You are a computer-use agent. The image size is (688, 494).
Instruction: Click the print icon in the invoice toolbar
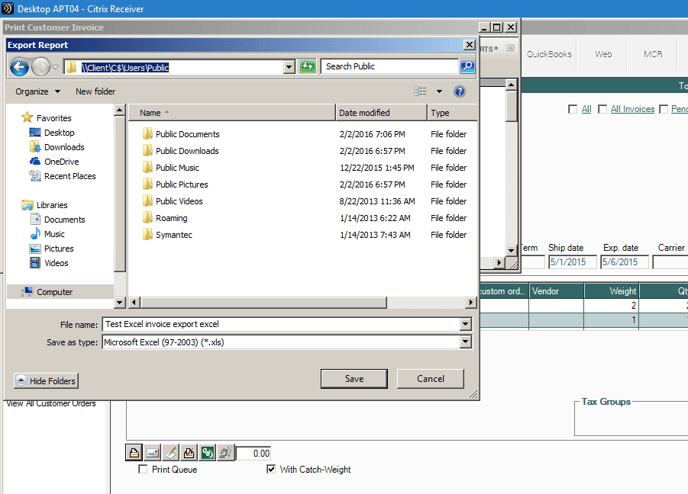point(136,453)
